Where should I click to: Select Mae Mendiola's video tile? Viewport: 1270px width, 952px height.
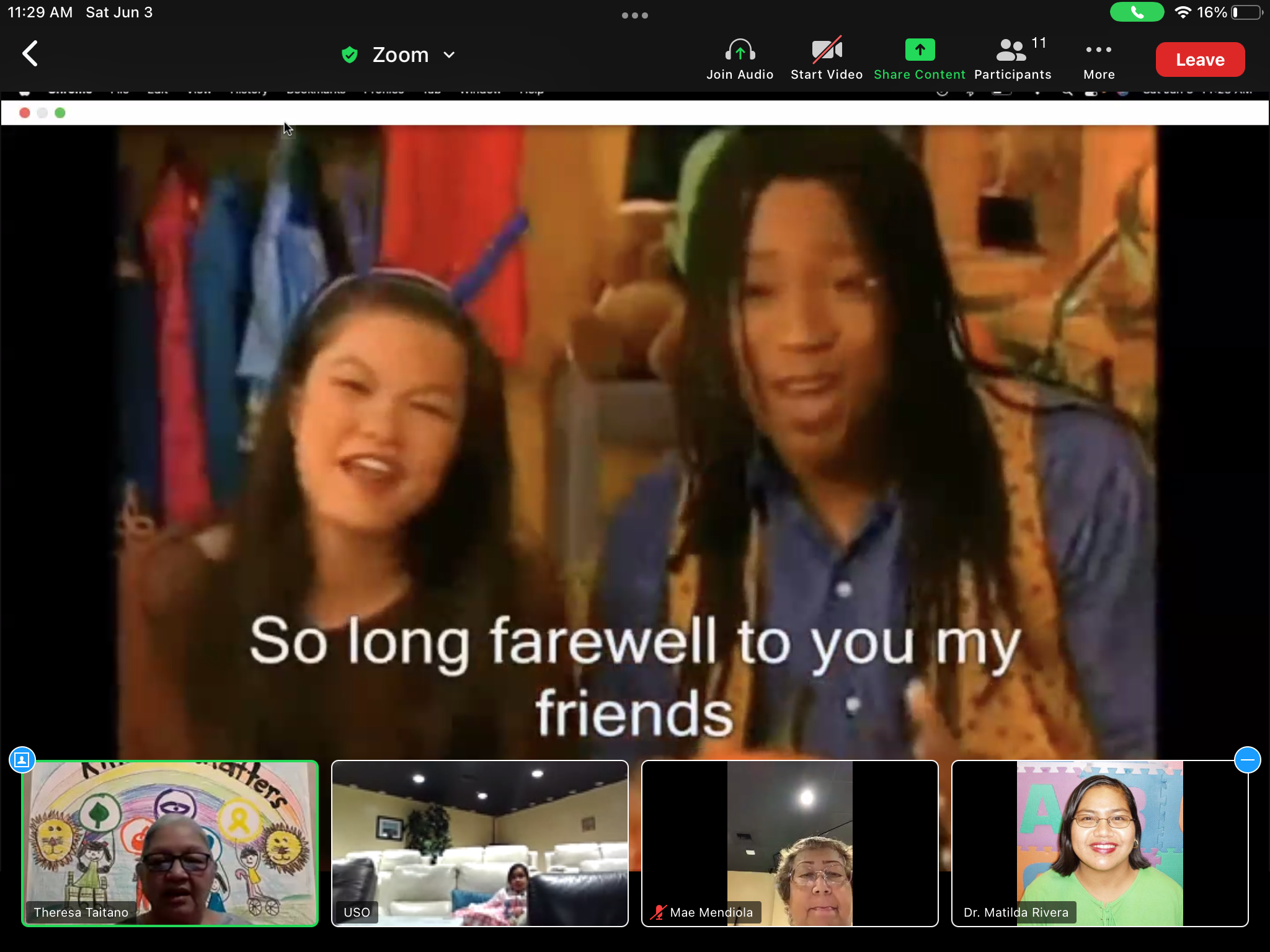tap(790, 844)
